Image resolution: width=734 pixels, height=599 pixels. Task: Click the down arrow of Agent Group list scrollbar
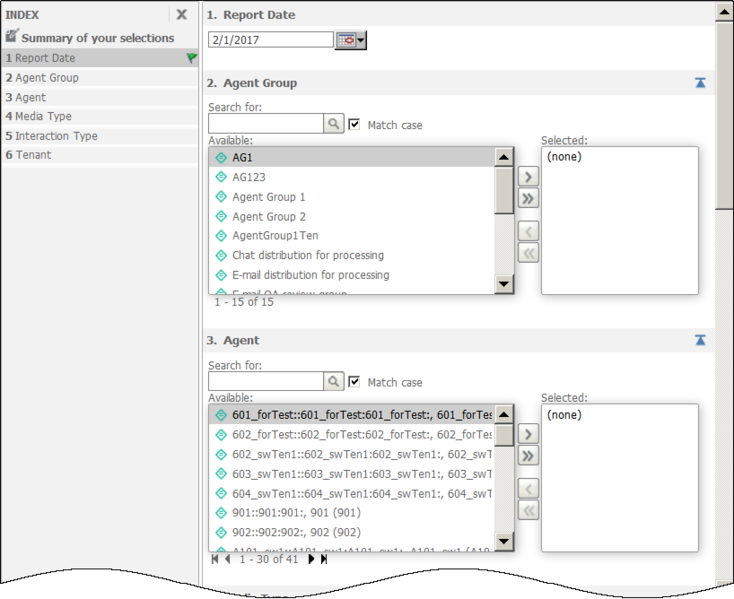[x=504, y=284]
